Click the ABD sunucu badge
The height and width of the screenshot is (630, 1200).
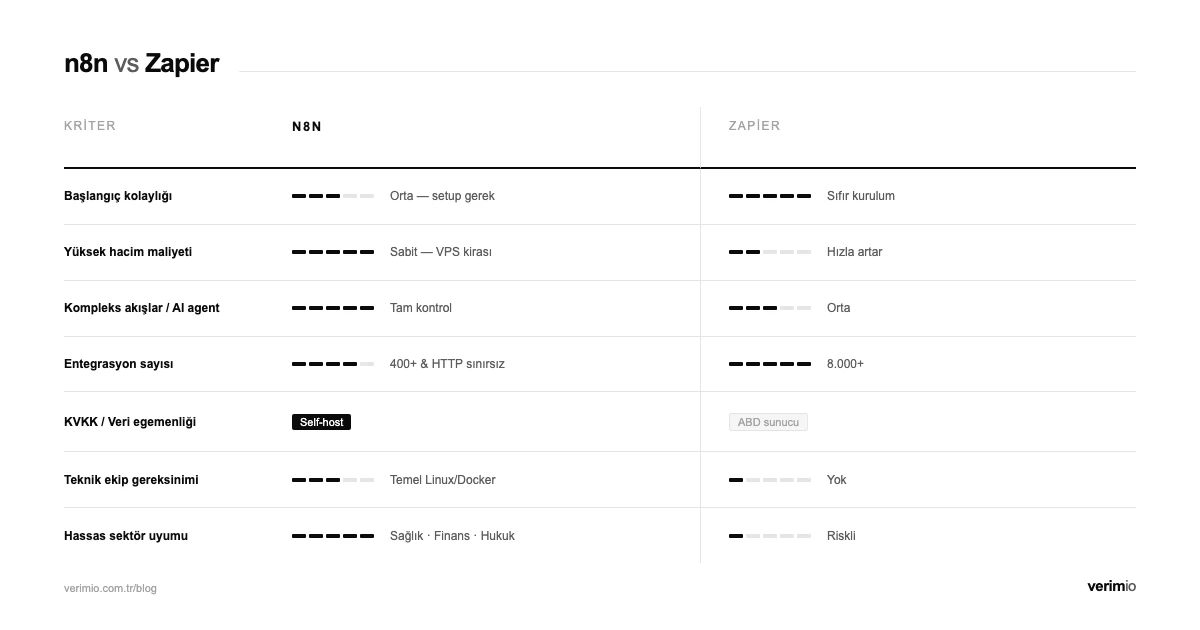(x=768, y=422)
